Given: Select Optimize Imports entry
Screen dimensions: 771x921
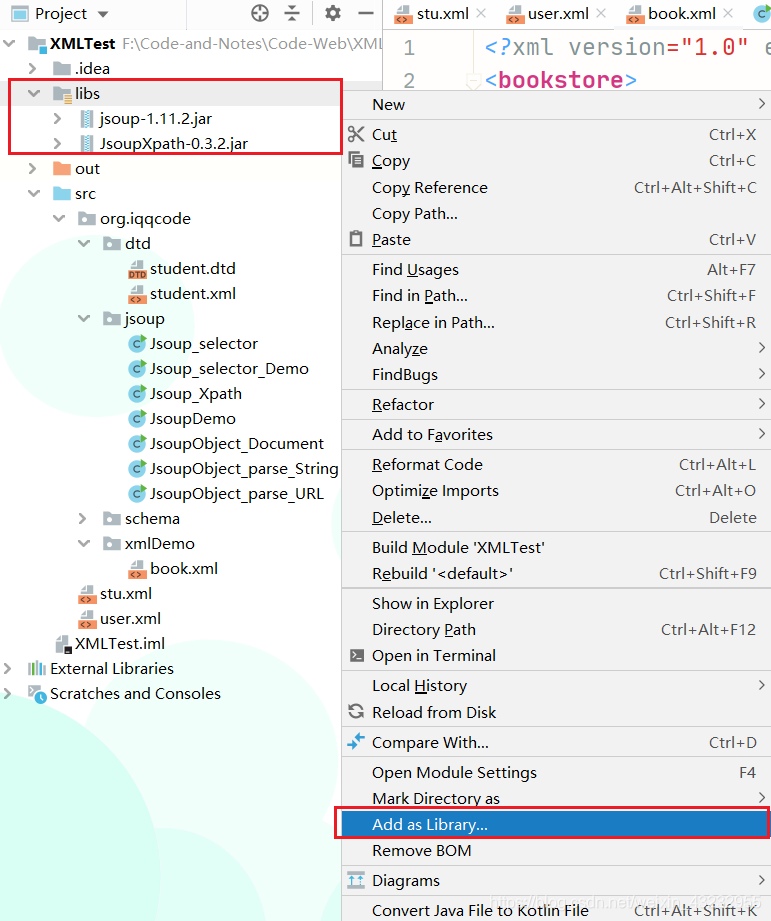Looking at the screenshot, I should (x=556, y=490).
